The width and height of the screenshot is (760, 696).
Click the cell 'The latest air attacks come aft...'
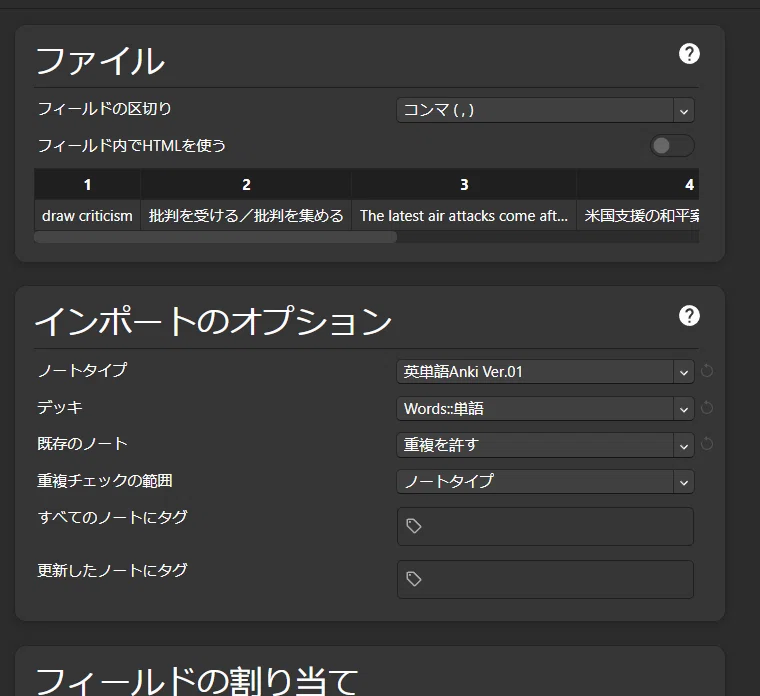[x=464, y=215]
